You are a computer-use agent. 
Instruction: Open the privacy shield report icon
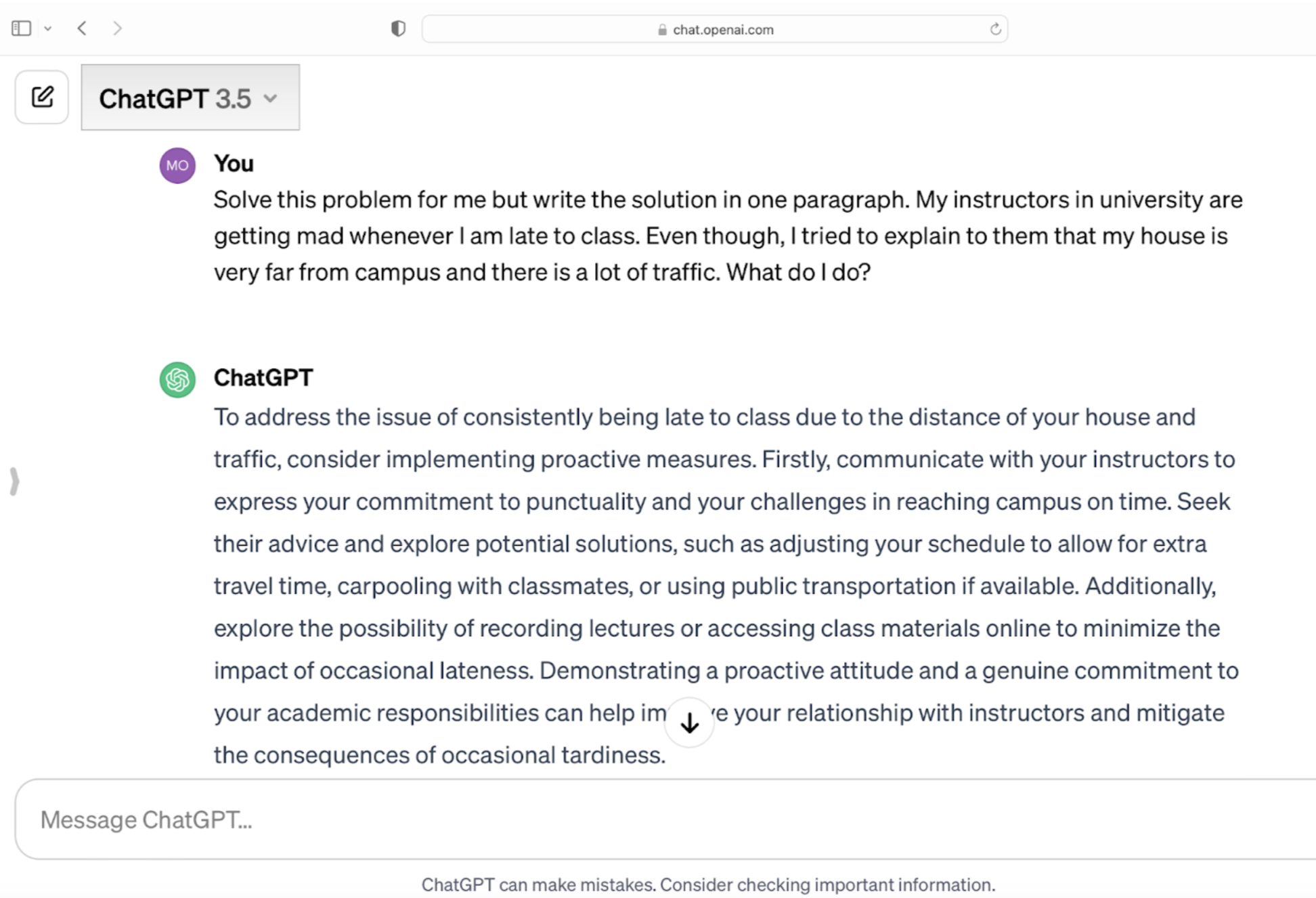398,28
